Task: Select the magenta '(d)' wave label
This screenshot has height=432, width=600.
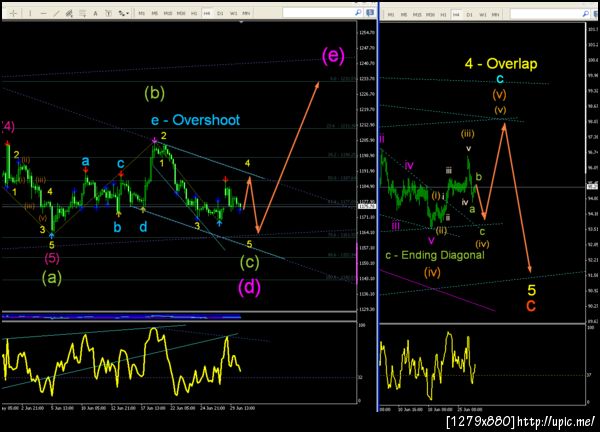Action: pyautogui.click(x=249, y=287)
